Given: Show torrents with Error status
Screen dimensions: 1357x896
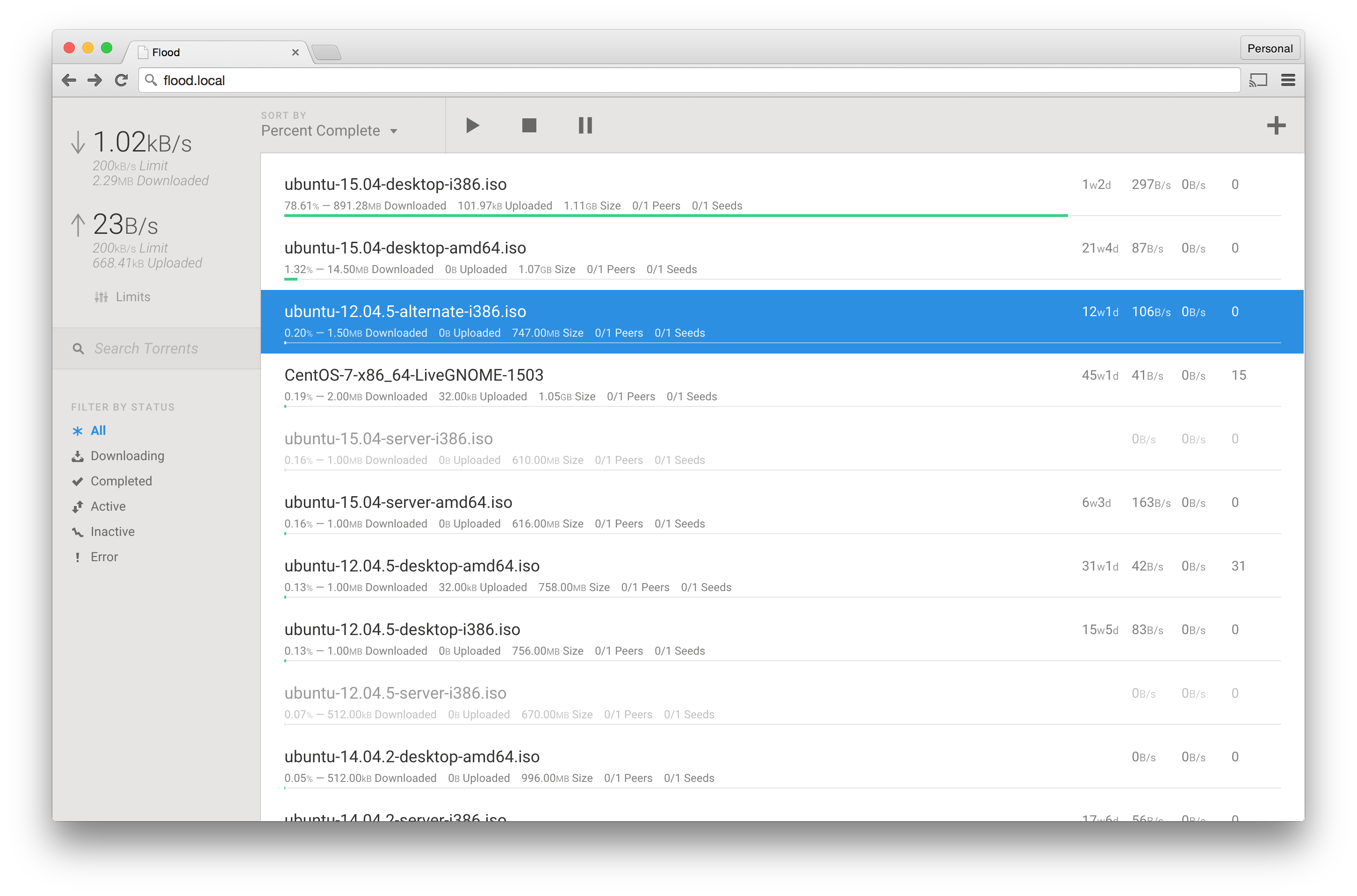Looking at the screenshot, I should click(103, 556).
